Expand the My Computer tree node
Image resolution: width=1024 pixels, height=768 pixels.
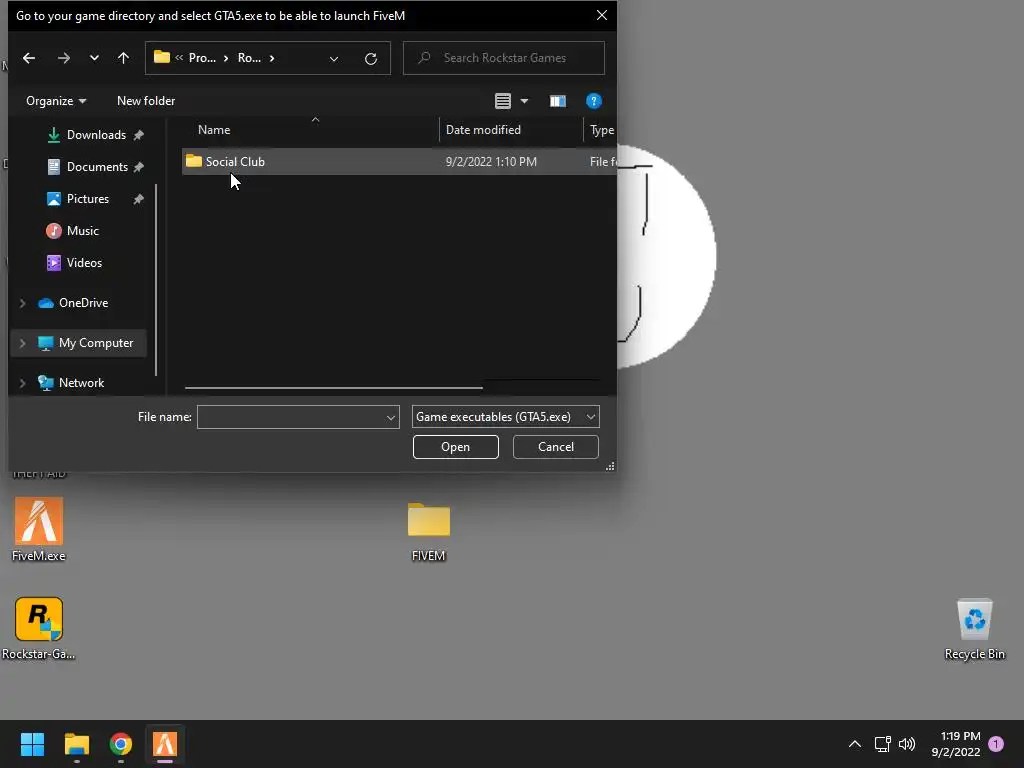click(x=22, y=343)
